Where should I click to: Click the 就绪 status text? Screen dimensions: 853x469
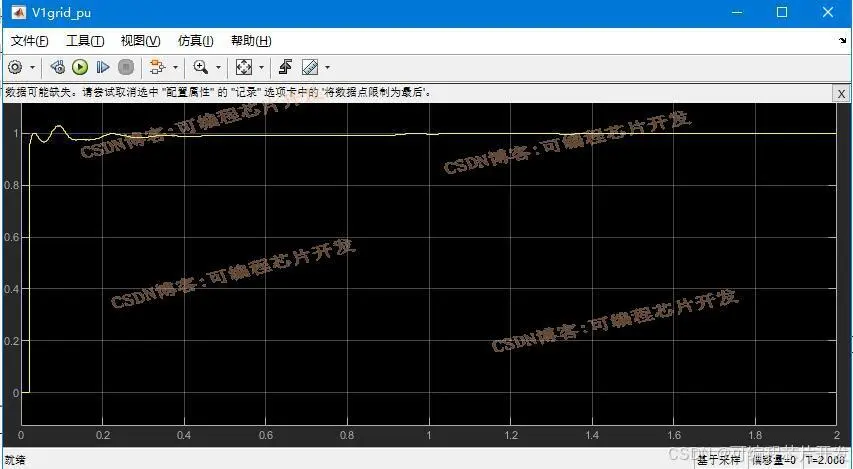point(15,460)
